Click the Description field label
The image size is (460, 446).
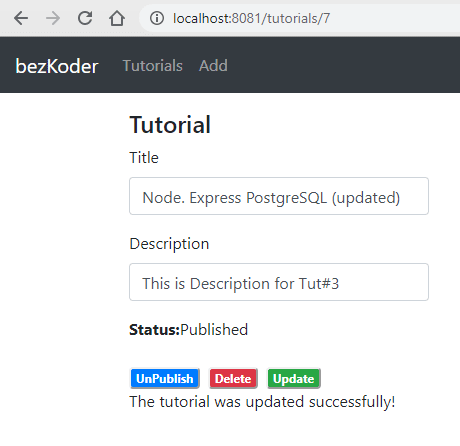(169, 244)
